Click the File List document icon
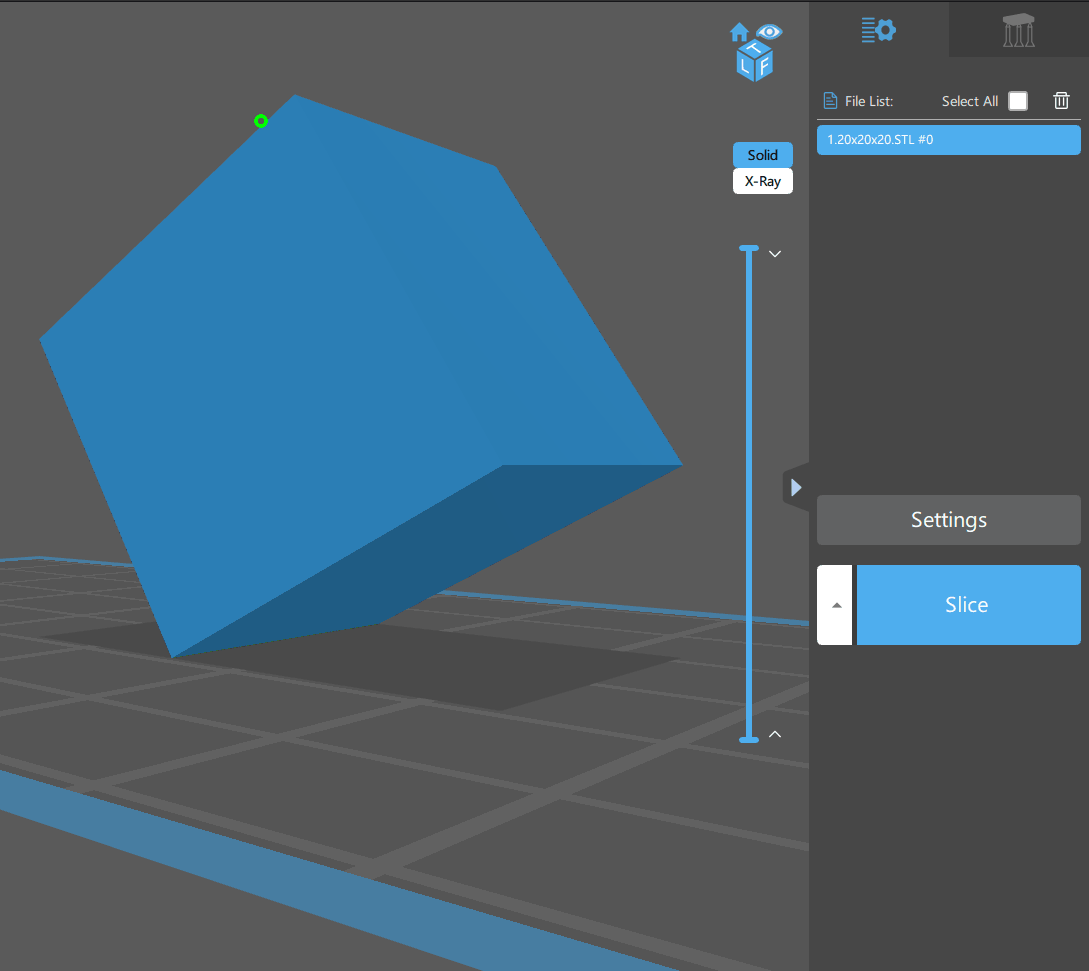This screenshot has height=971, width=1089. (x=830, y=101)
